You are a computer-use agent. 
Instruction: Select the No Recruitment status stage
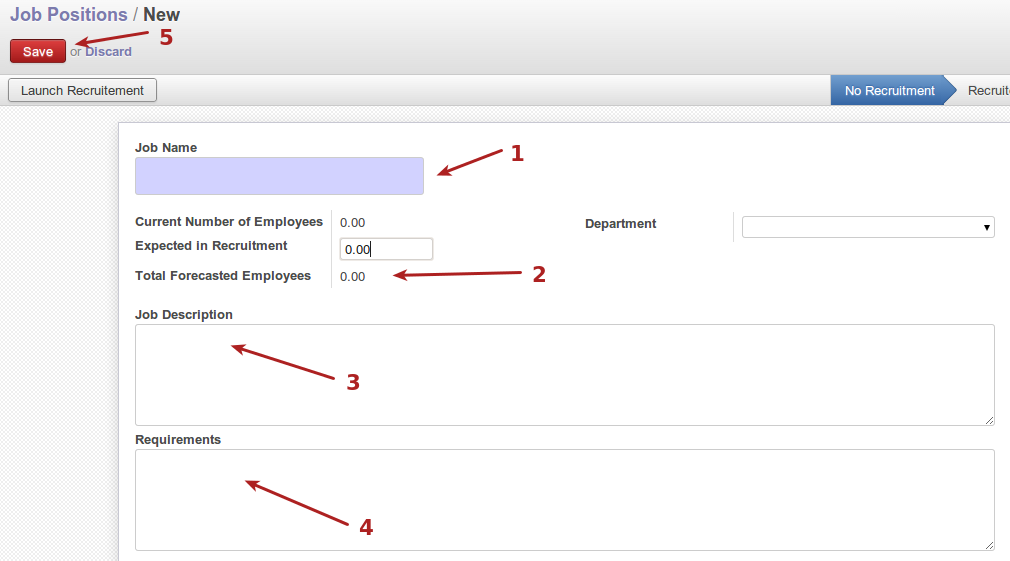889,90
